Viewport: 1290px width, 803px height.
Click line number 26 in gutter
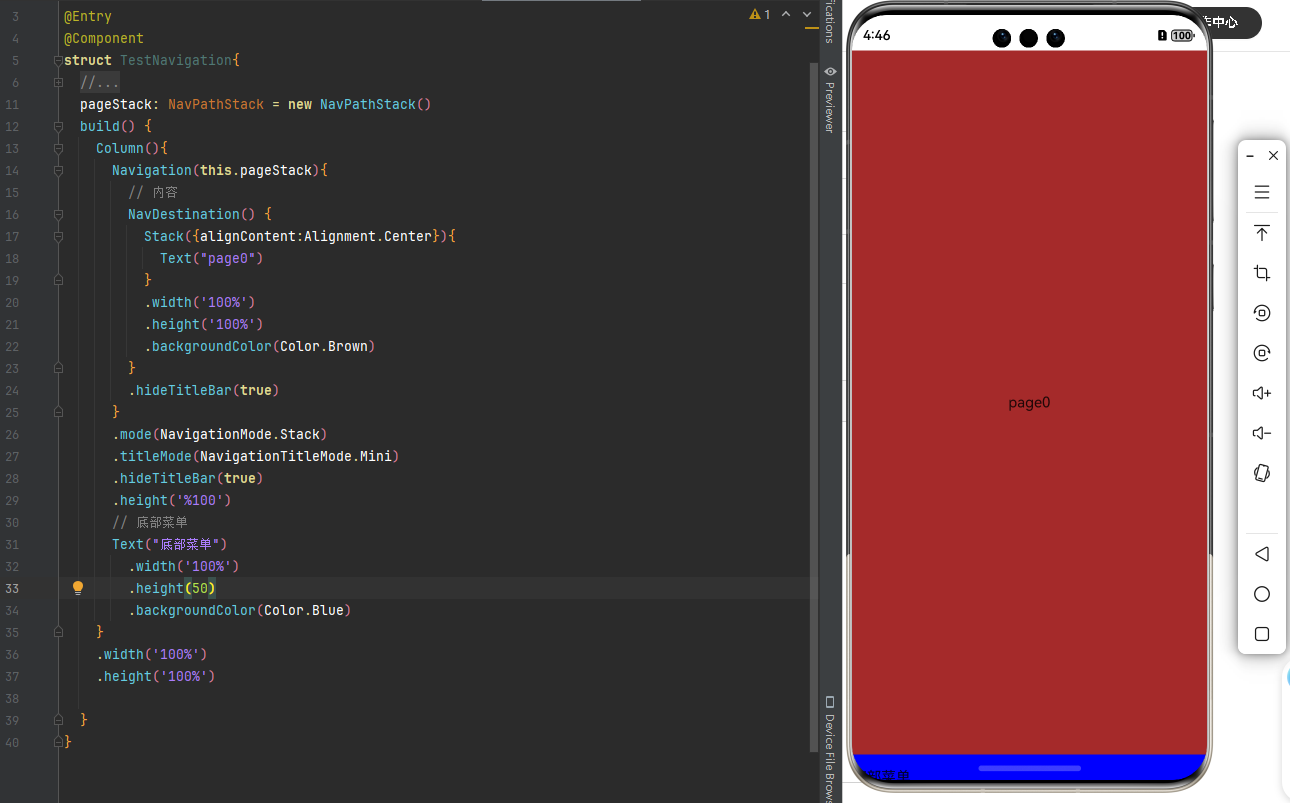[13, 434]
